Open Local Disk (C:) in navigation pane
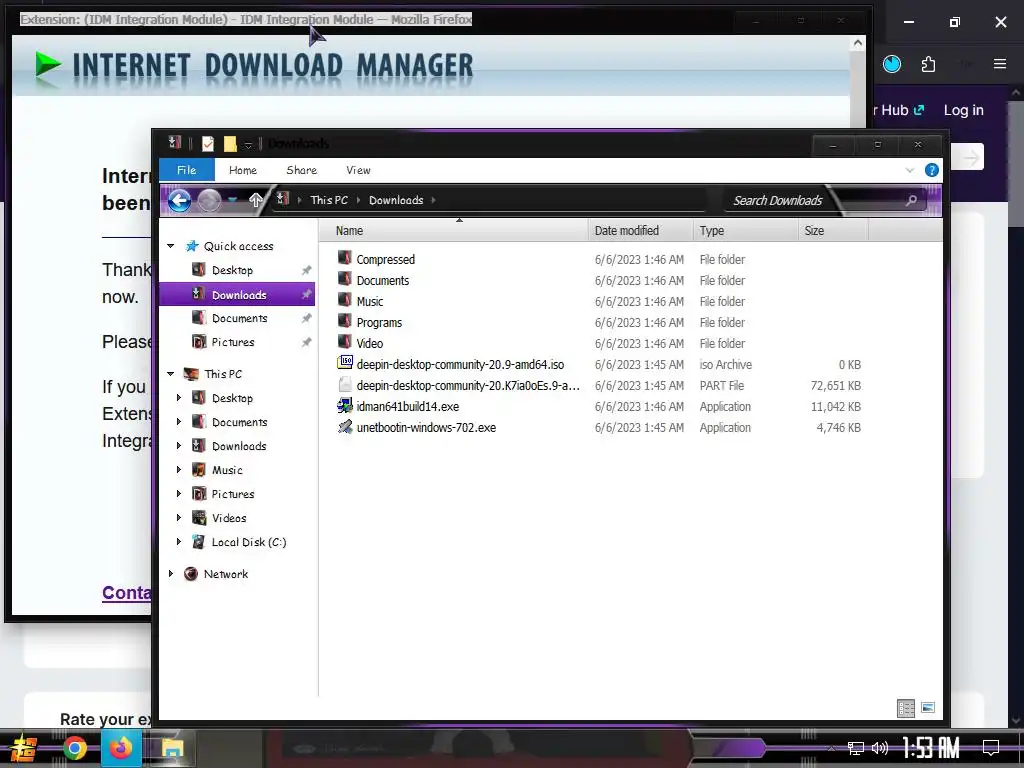1024x768 pixels. pyautogui.click(x=249, y=542)
